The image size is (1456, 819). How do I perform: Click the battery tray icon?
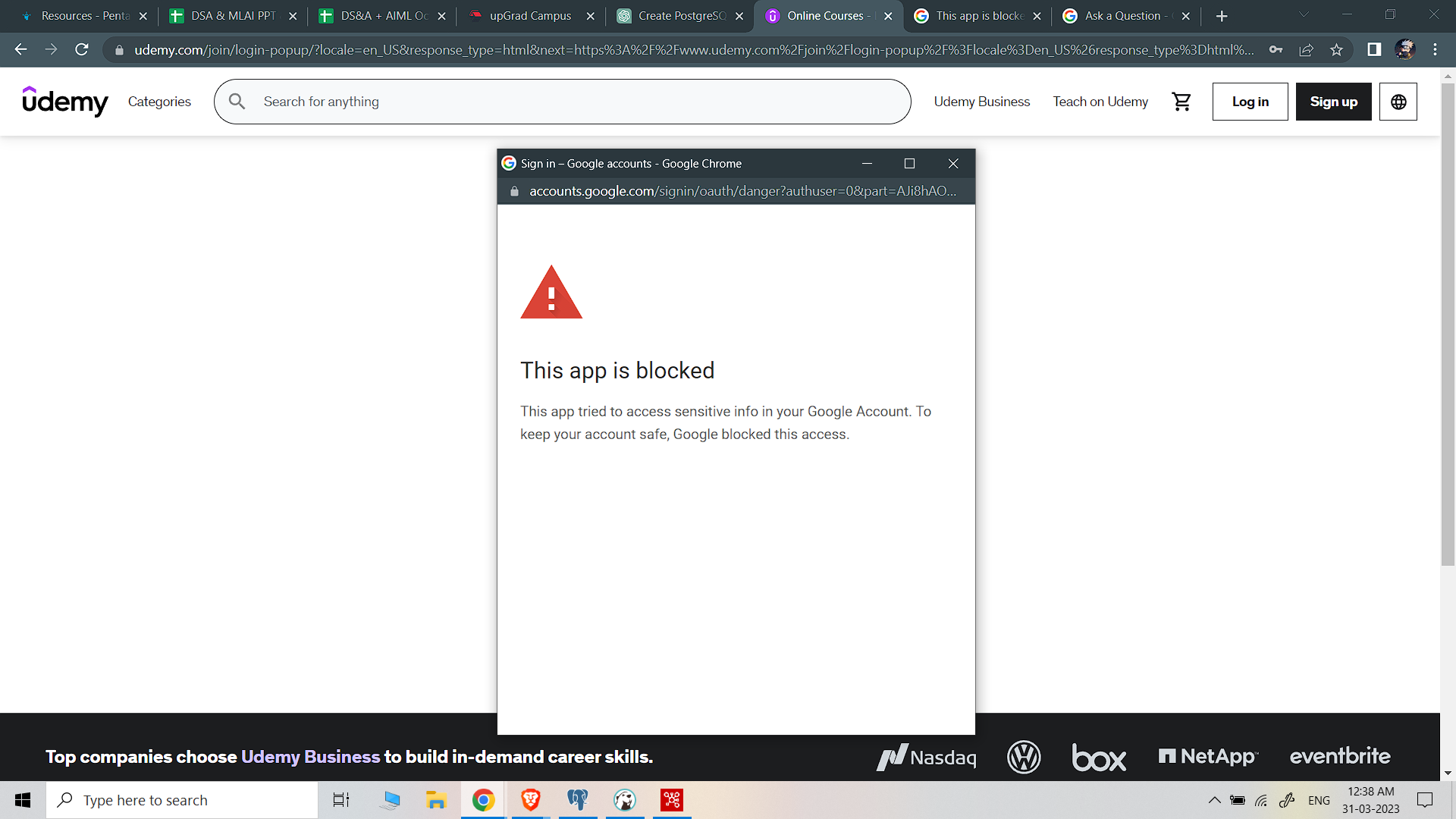pyautogui.click(x=1237, y=800)
